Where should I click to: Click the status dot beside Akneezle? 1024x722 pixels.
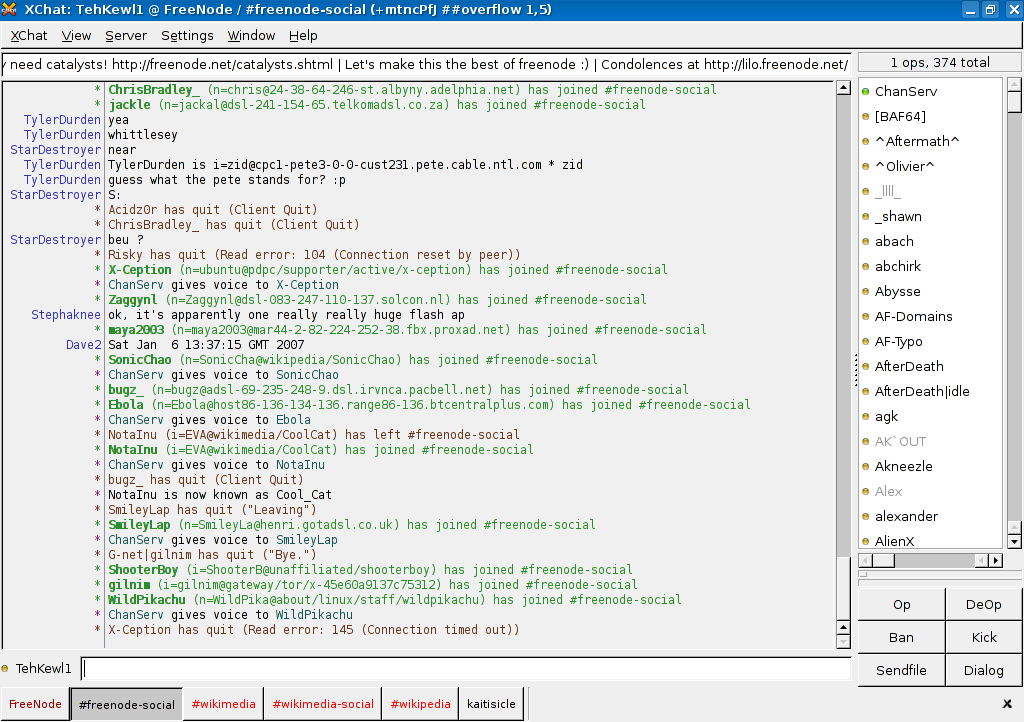click(865, 467)
